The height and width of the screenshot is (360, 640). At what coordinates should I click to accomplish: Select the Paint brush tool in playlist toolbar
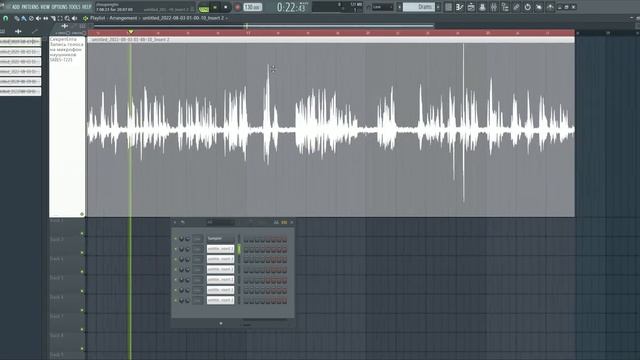point(24,18)
